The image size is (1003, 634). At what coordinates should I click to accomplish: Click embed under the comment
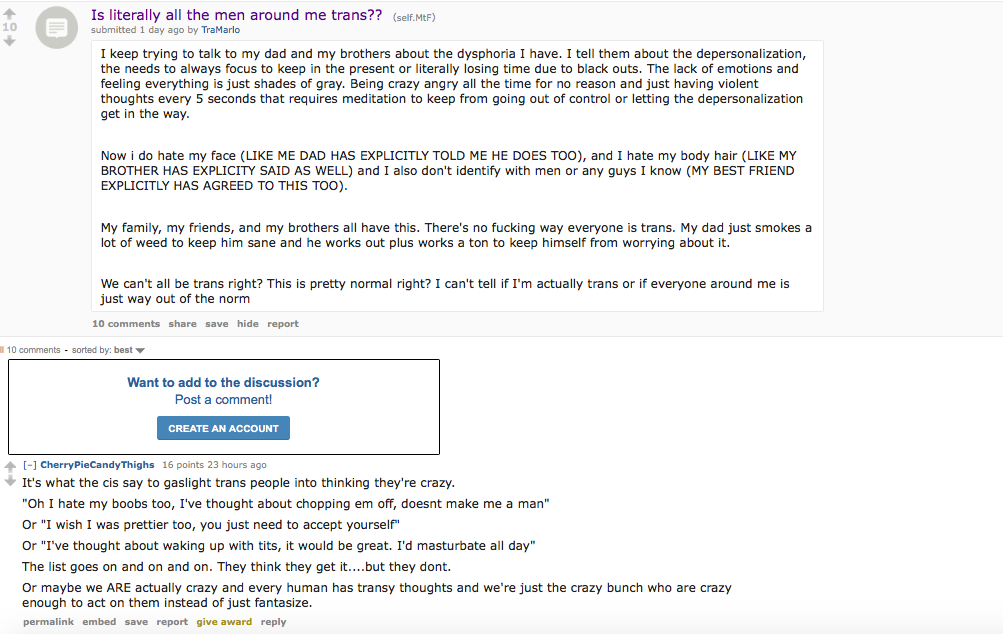pyautogui.click(x=99, y=622)
